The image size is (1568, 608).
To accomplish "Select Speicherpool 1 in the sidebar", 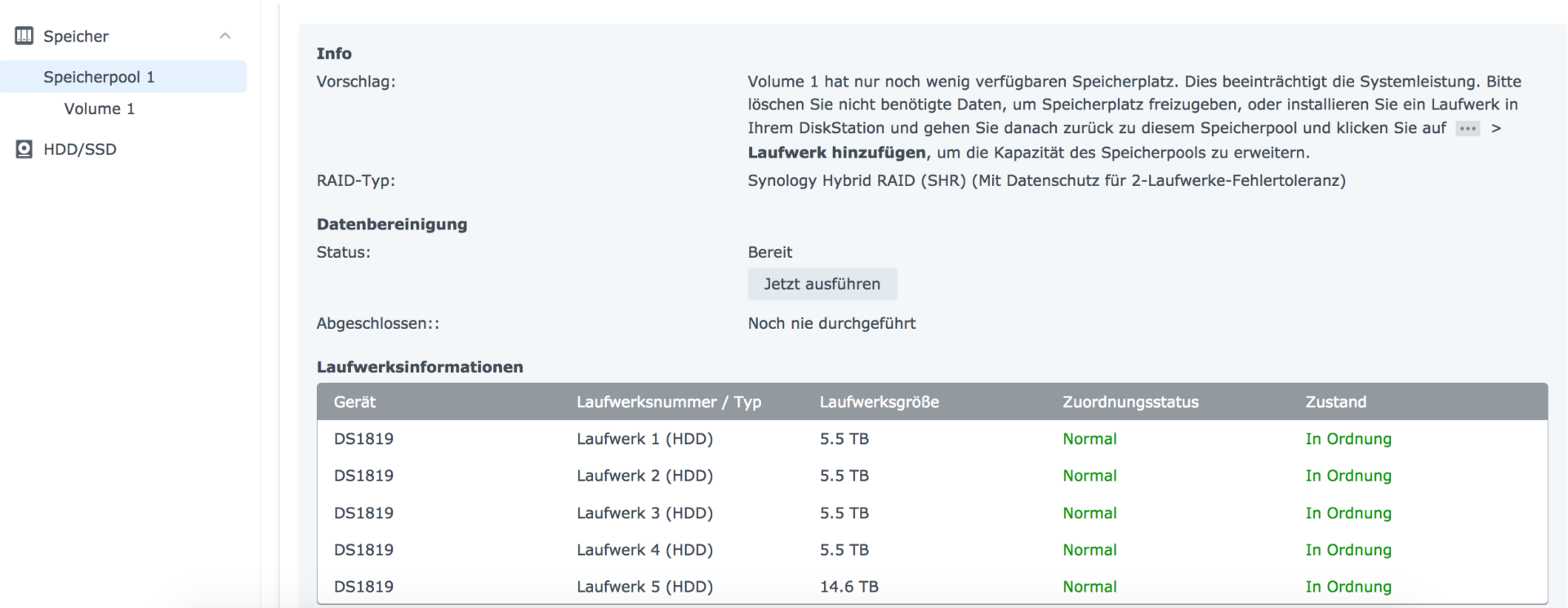I will point(99,76).
